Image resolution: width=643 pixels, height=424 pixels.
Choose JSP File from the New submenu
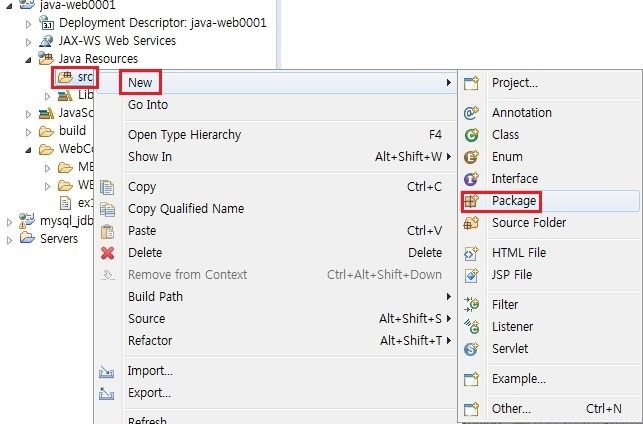550,275
